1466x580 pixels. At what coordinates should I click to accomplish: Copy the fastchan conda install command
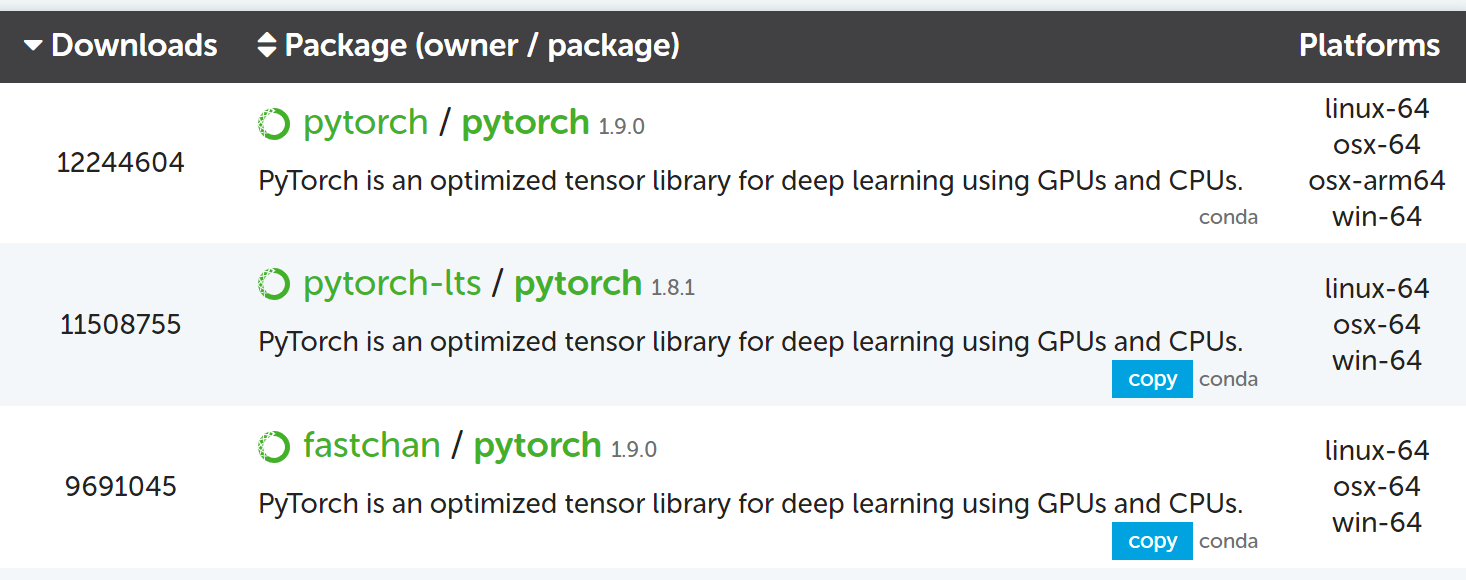[x=1152, y=541]
